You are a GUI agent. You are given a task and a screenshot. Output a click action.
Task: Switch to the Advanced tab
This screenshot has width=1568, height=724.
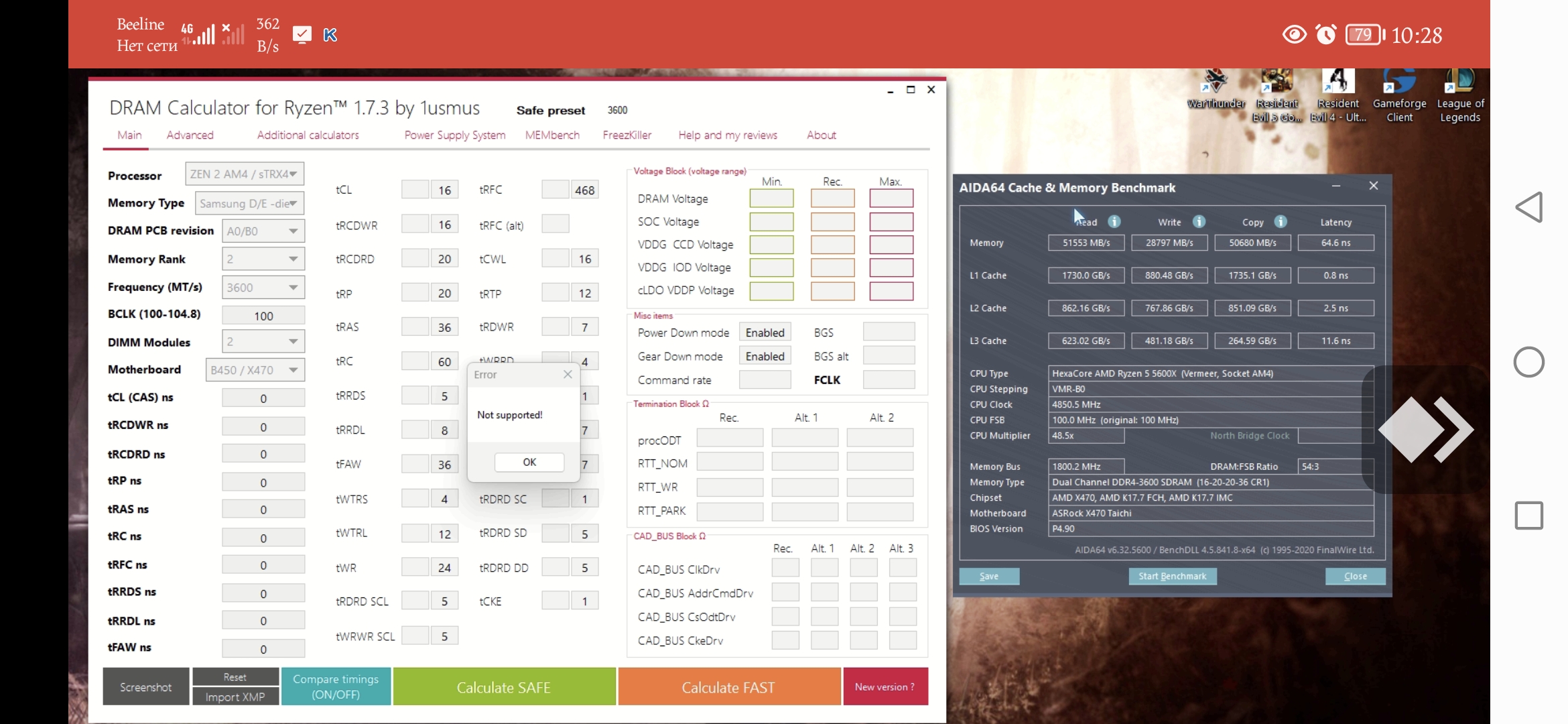click(190, 135)
